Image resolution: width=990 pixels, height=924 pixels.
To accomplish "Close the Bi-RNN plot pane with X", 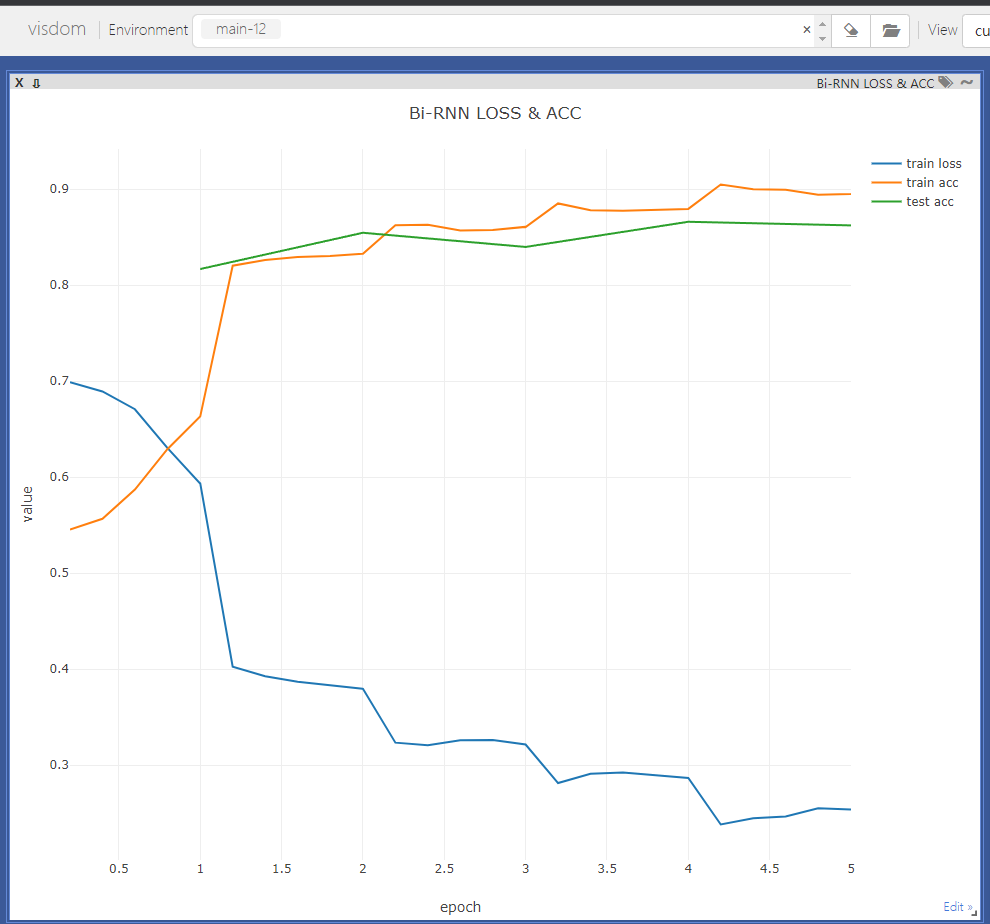I will pyautogui.click(x=19, y=83).
